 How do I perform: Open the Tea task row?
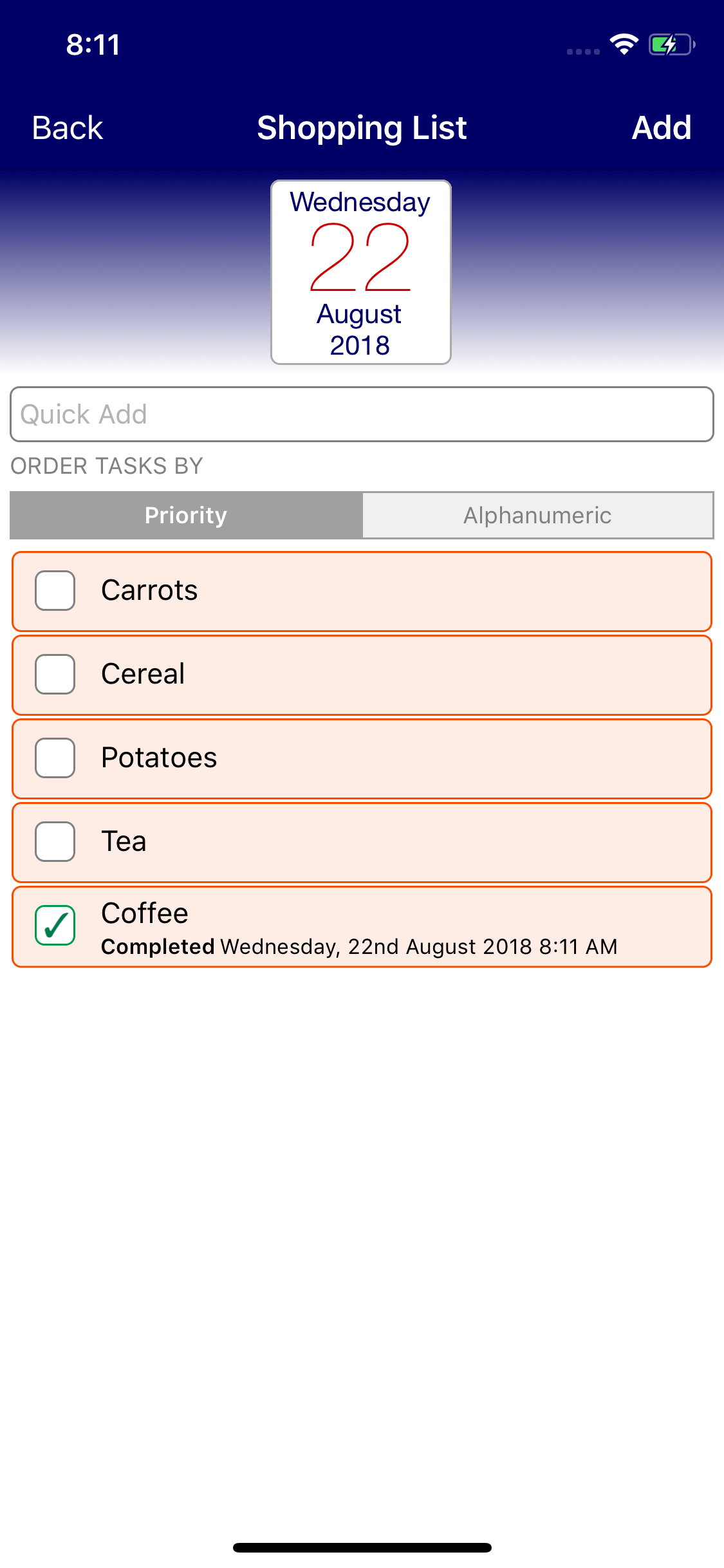[x=386, y=843]
